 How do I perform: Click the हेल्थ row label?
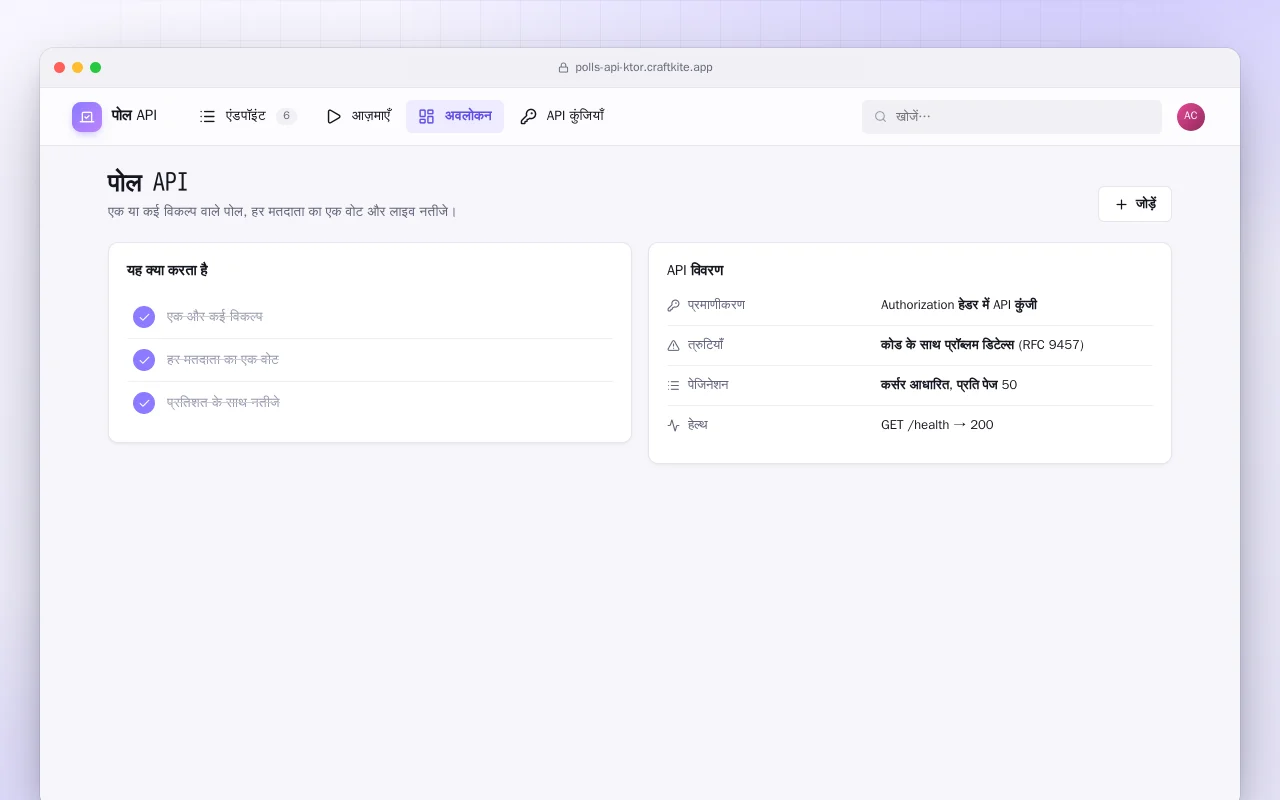pyautogui.click(x=698, y=425)
